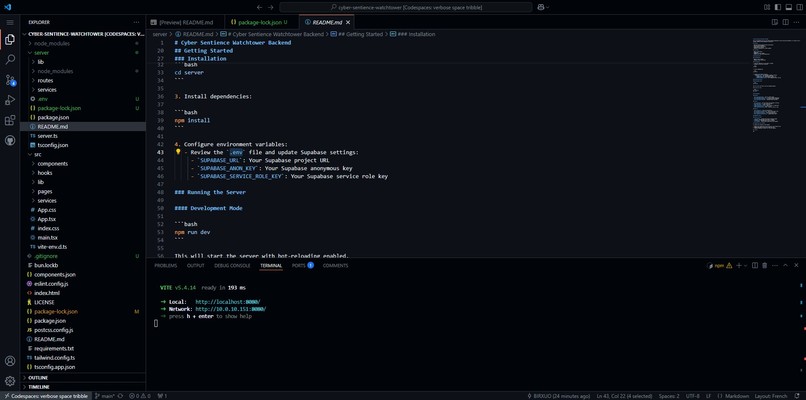Open the OUTPUT panel tab
The height and width of the screenshot is (400, 806).
(x=195, y=265)
